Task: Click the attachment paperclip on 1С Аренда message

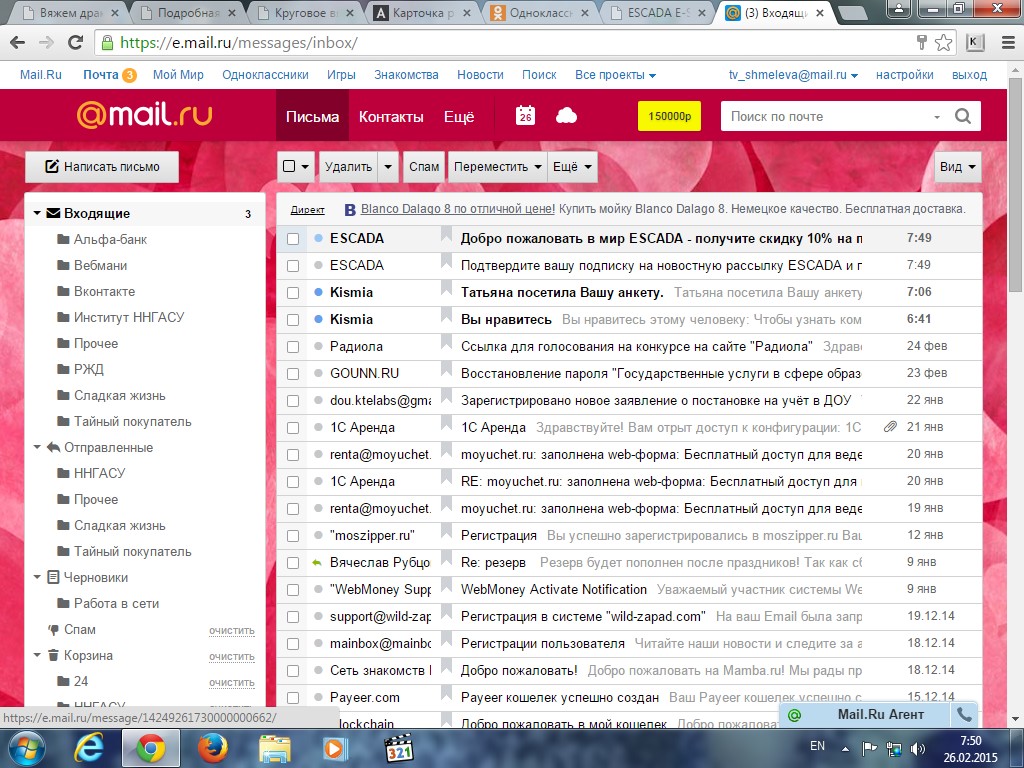Action: pyautogui.click(x=889, y=427)
